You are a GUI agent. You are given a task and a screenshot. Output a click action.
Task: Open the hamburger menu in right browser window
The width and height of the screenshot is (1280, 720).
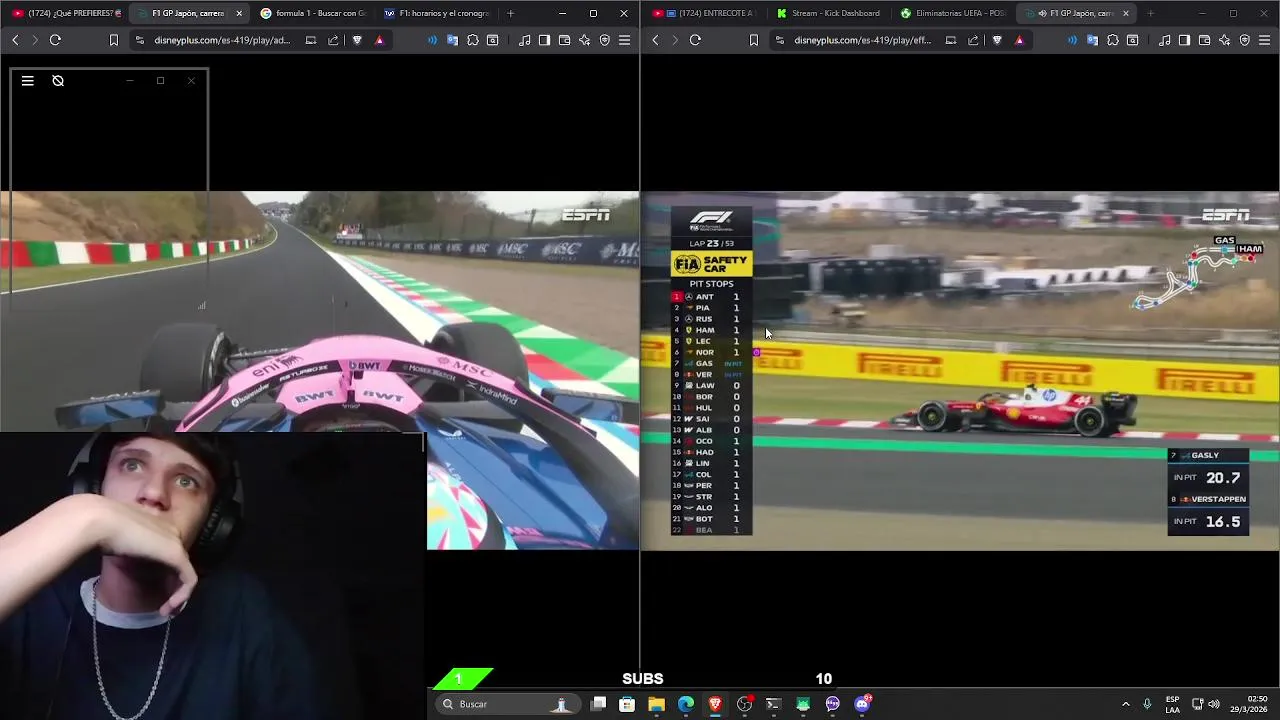pos(1264,40)
